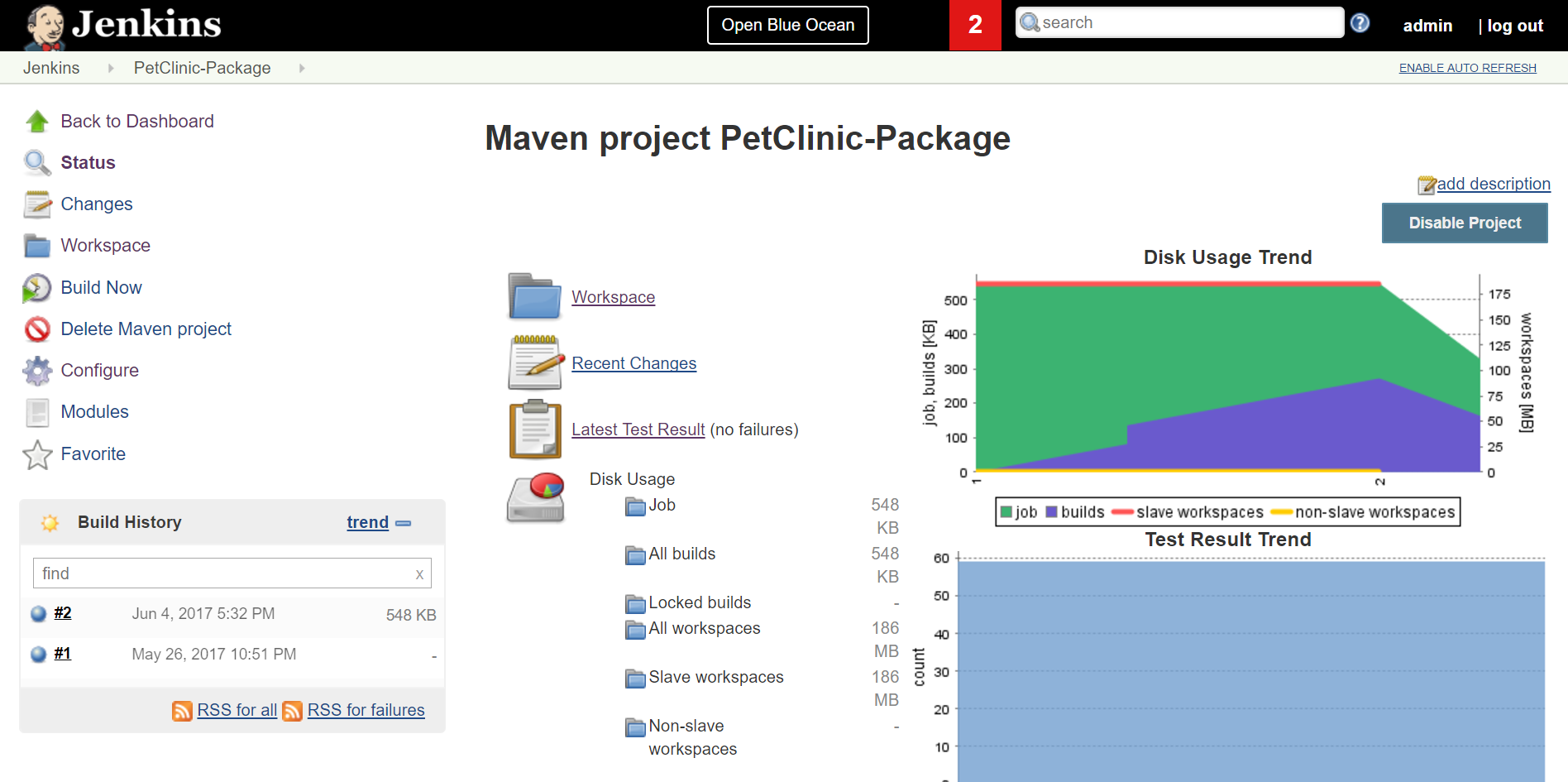Screen dimensions: 1568x782
Task: Click the large Workspace folder icon
Action: tap(535, 296)
